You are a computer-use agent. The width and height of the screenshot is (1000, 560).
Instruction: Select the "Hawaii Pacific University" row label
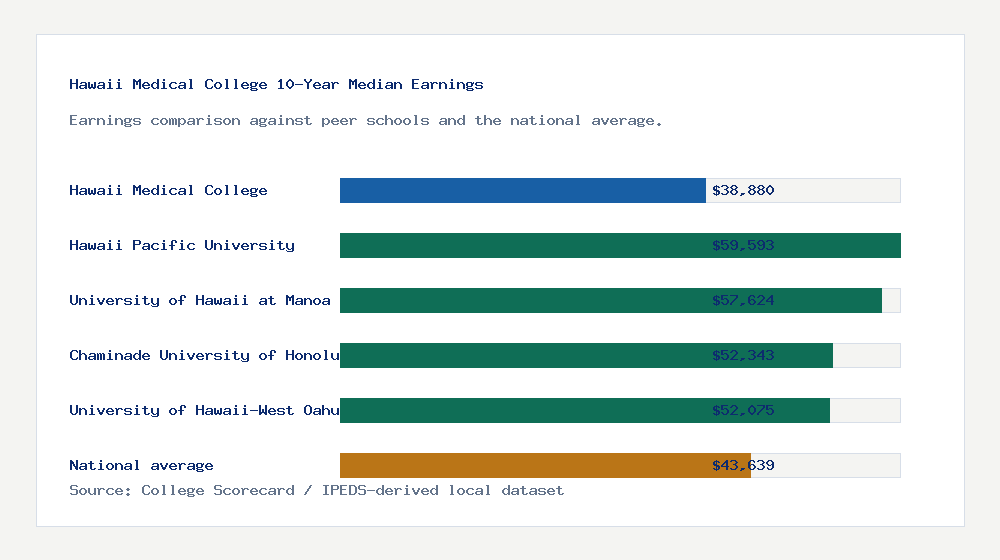[x=182, y=246]
